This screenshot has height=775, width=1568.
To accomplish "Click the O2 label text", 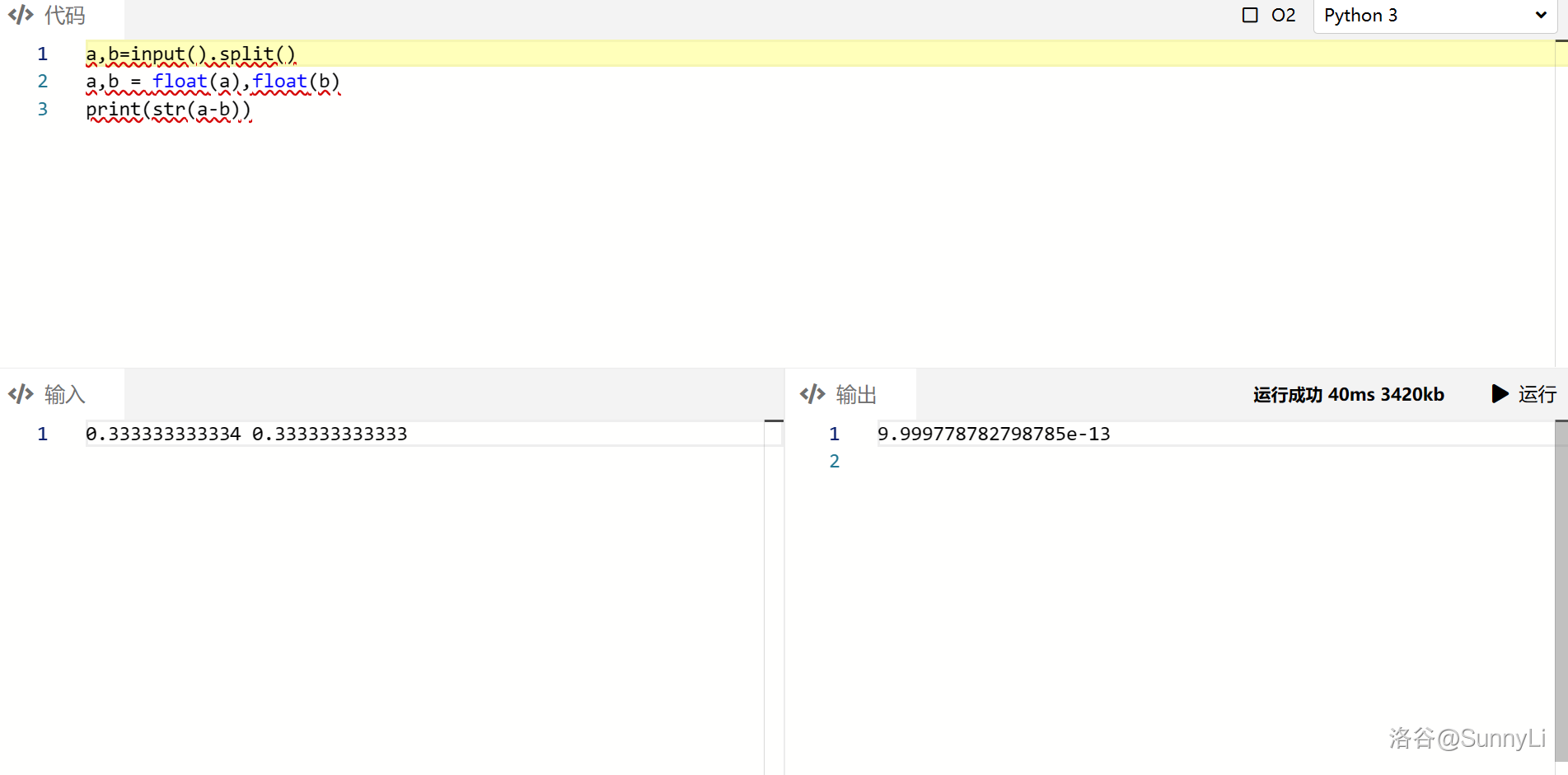I will click(1283, 15).
